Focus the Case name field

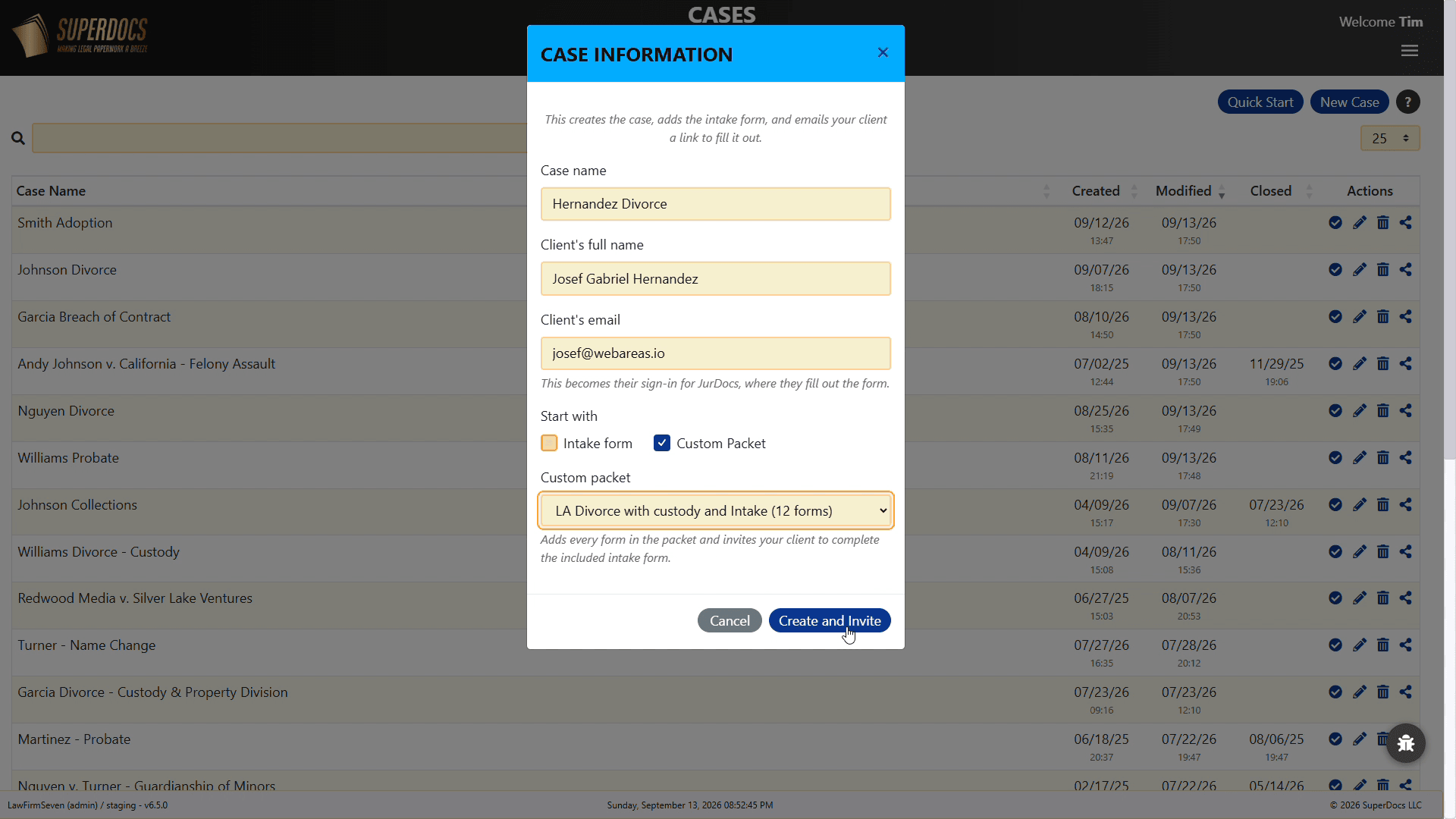[716, 204]
